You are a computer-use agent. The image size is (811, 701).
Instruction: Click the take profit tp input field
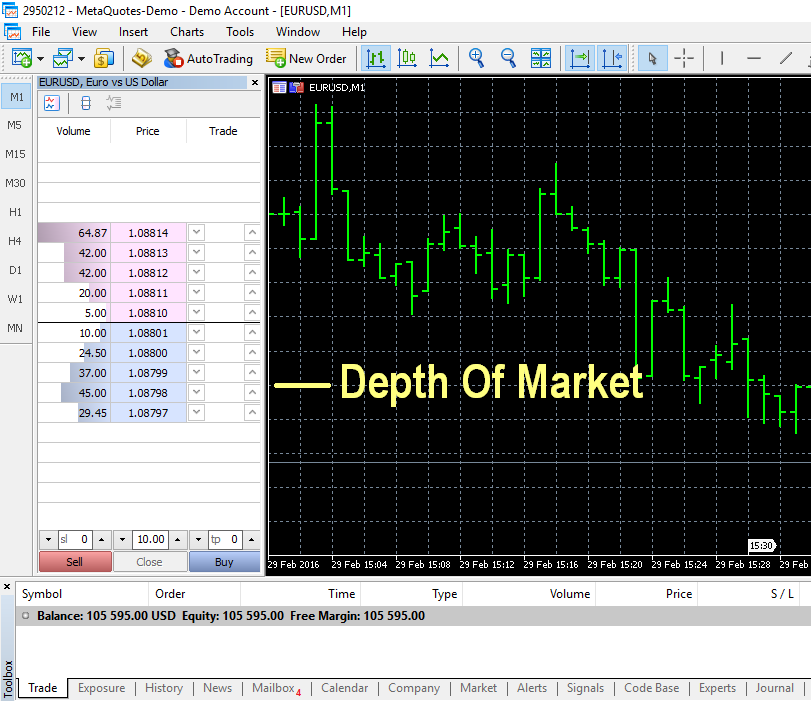225,540
